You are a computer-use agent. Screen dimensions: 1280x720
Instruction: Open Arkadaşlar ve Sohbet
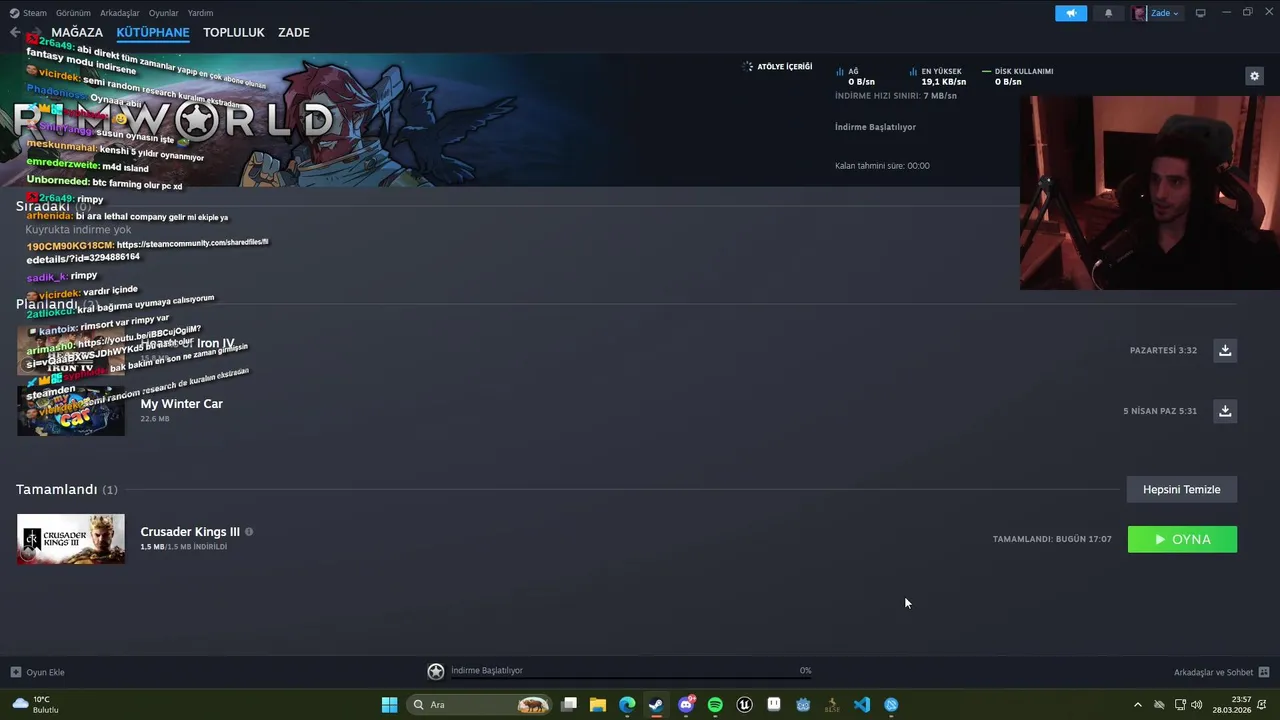click(x=1221, y=672)
